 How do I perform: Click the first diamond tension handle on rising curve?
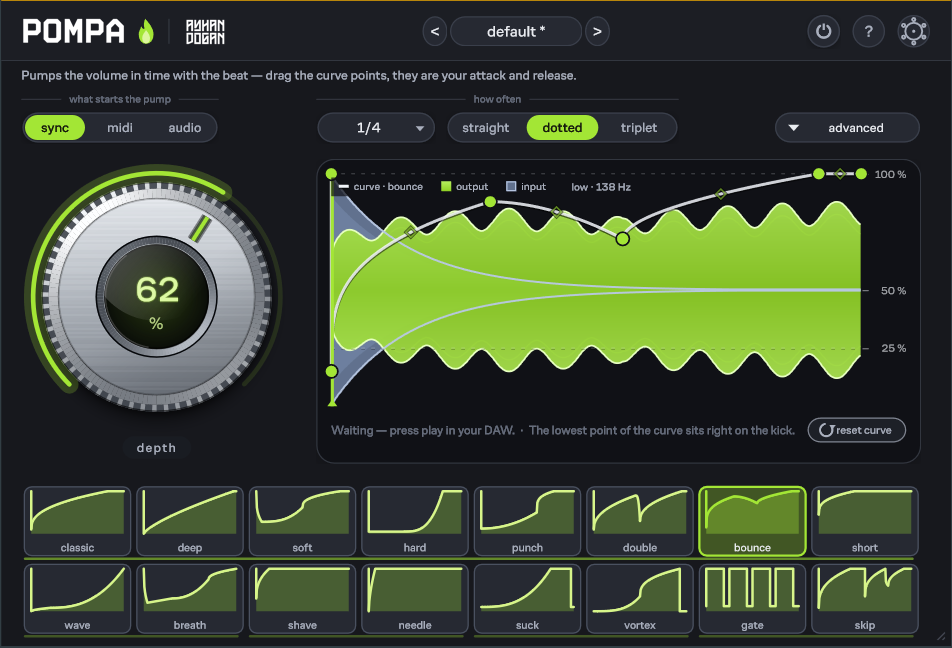[x=410, y=232]
